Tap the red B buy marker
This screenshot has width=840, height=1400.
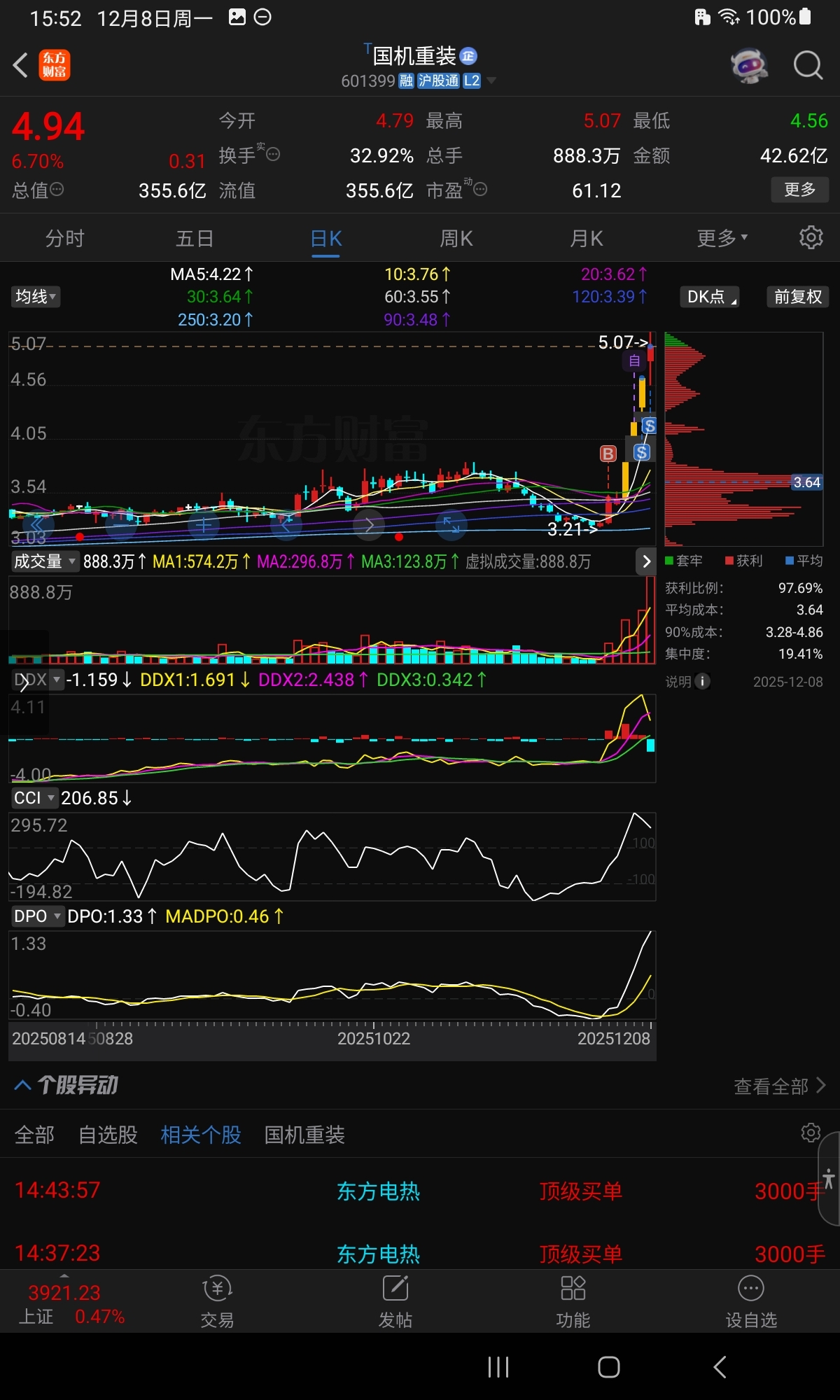[608, 454]
